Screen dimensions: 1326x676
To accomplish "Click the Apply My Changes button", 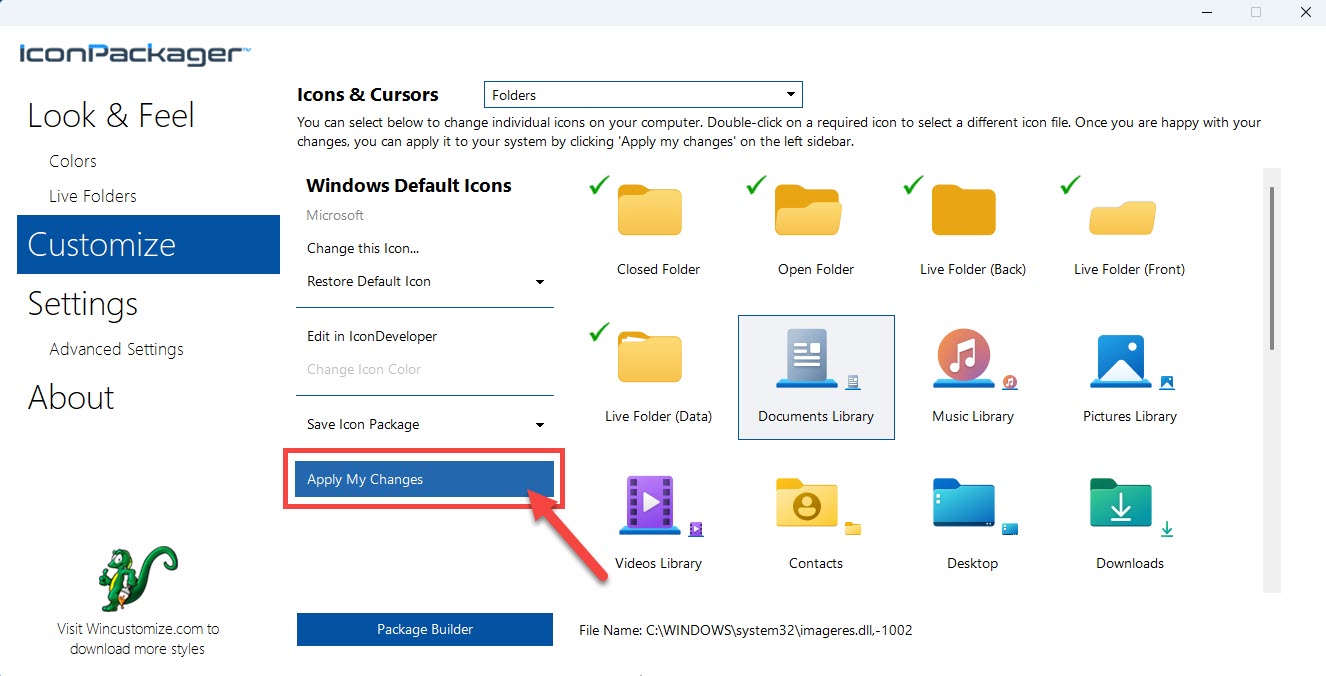I will tap(424, 479).
